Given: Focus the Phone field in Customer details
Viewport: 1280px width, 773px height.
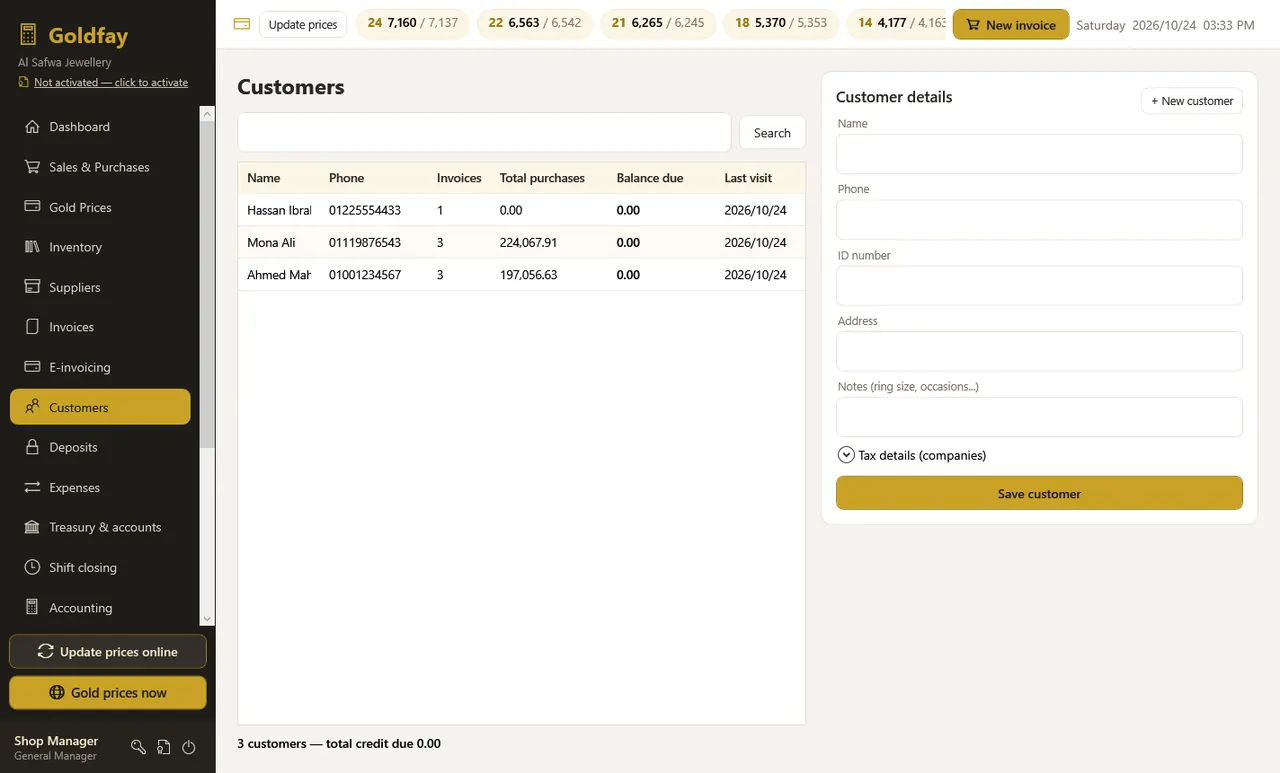Looking at the screenshot, I should tap(1039, 220).
